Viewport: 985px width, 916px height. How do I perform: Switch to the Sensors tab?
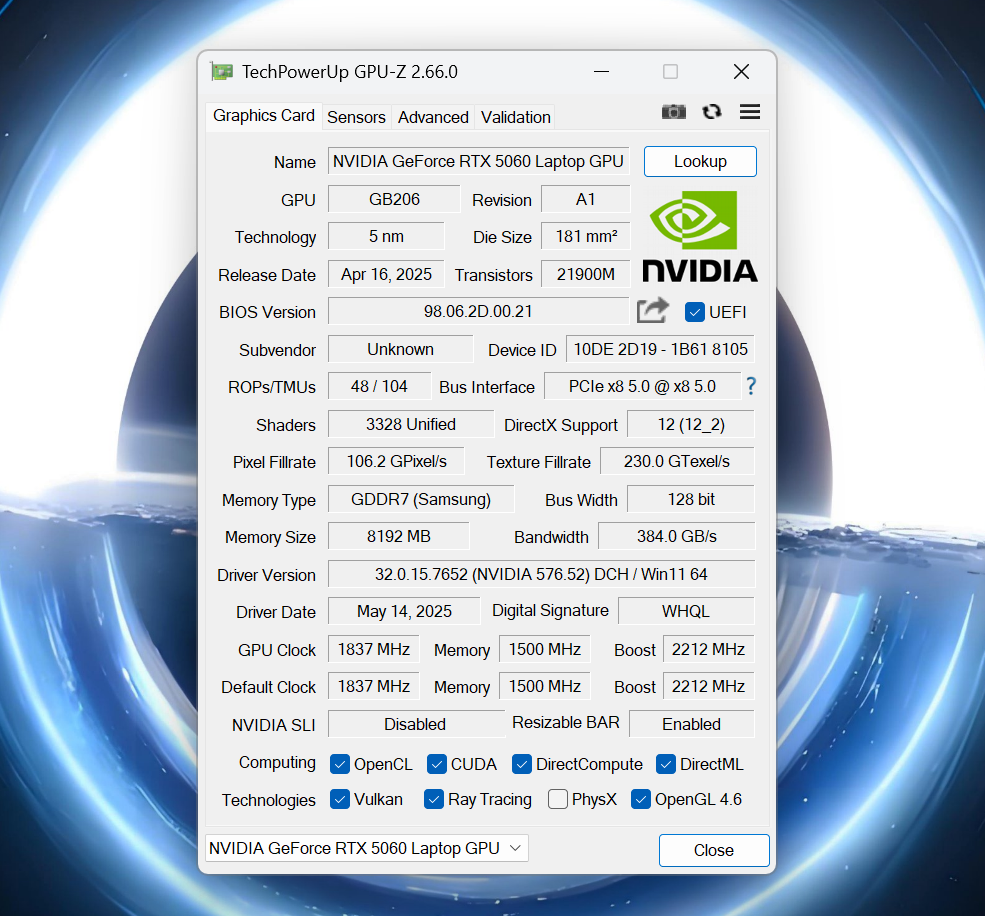click(356, 117)
